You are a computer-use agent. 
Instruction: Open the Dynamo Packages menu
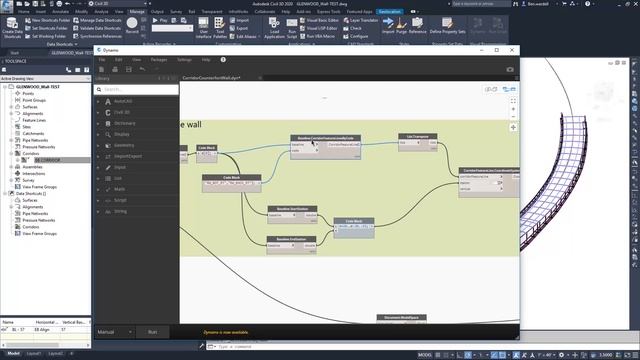159,60
